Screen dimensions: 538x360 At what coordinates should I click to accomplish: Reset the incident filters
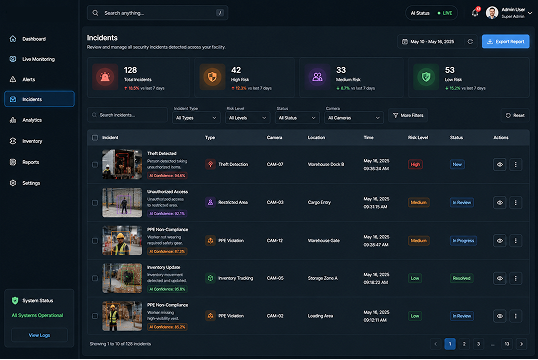point(515,115)
